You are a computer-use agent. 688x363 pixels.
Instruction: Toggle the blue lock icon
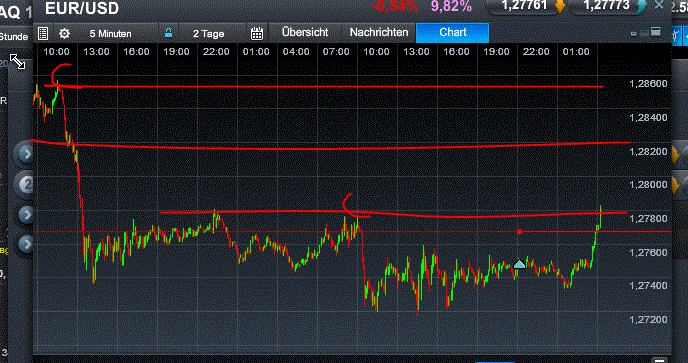(x=168, y=33)
